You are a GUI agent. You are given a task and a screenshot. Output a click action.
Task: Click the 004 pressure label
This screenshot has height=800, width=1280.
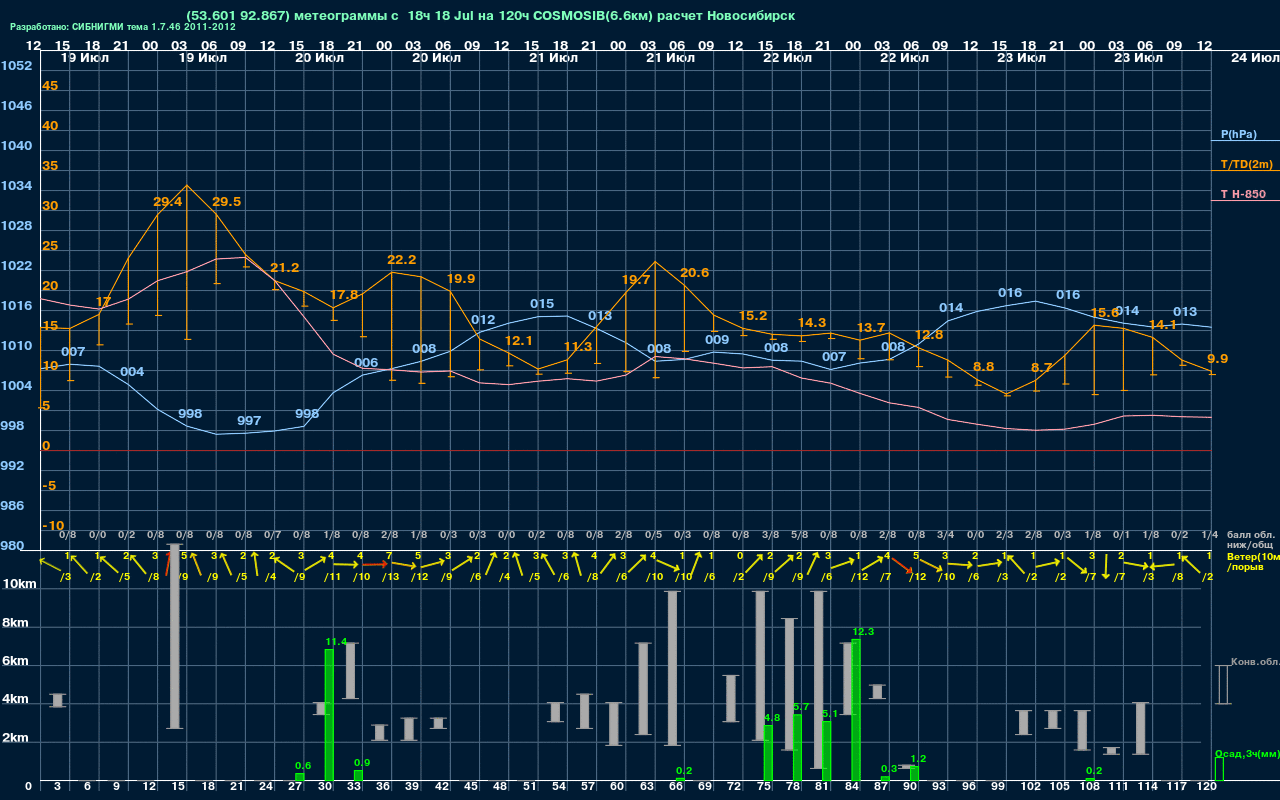132,372
